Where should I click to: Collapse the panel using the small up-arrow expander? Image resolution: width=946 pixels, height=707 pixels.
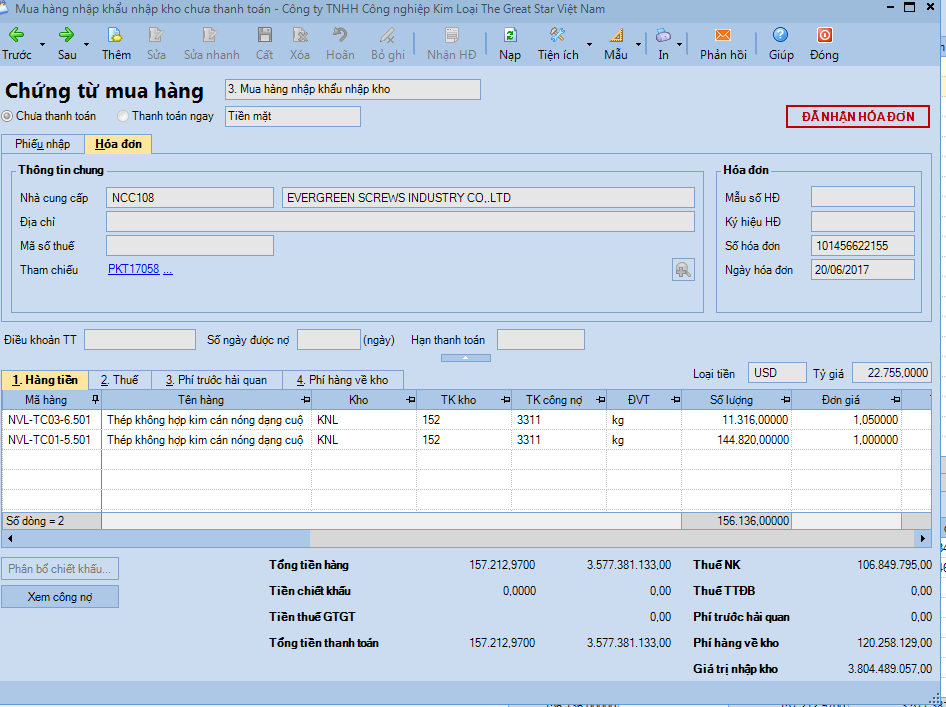pyautogui.click(x=466, y=357)
